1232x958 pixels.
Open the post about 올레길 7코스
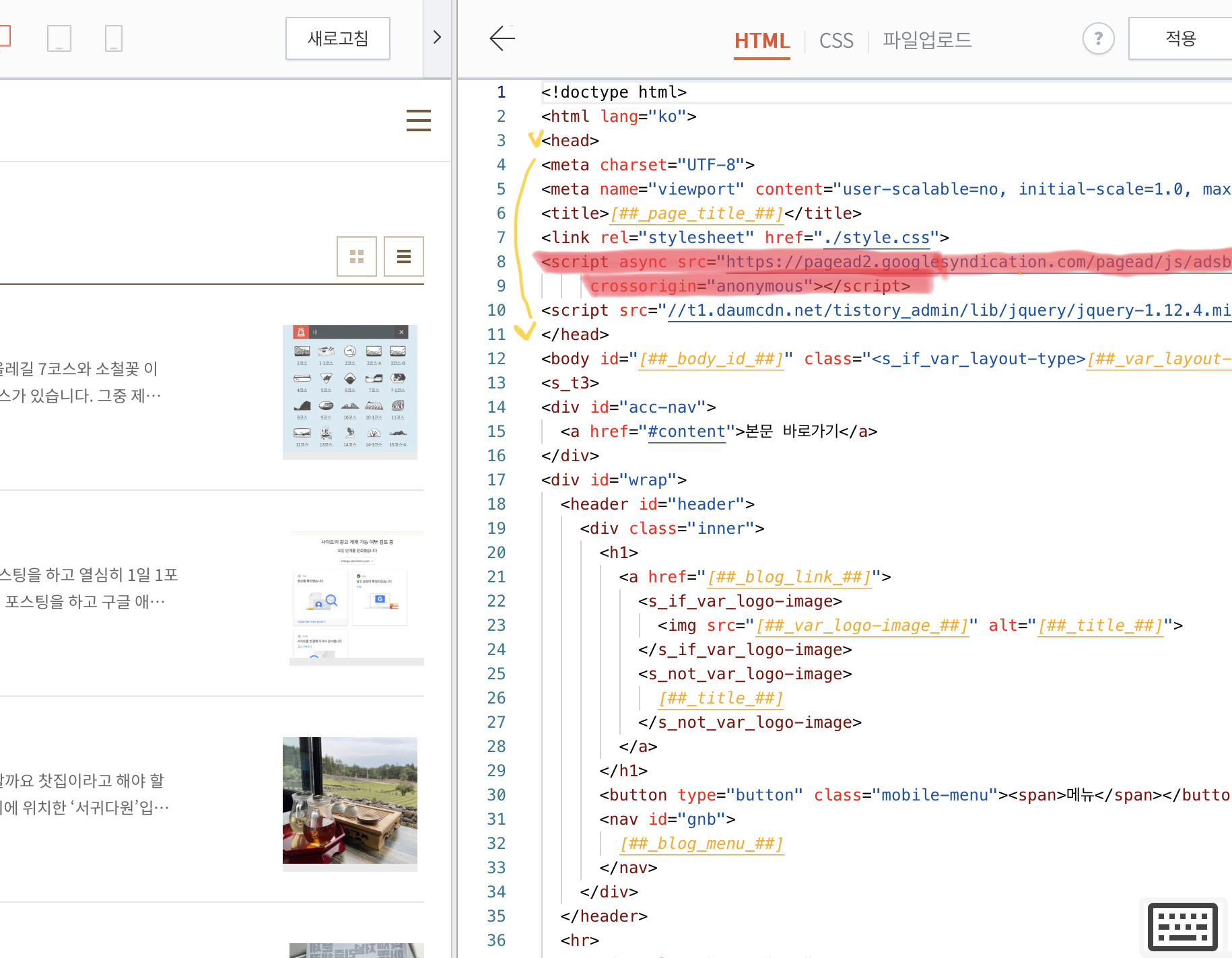pos(79,382)
